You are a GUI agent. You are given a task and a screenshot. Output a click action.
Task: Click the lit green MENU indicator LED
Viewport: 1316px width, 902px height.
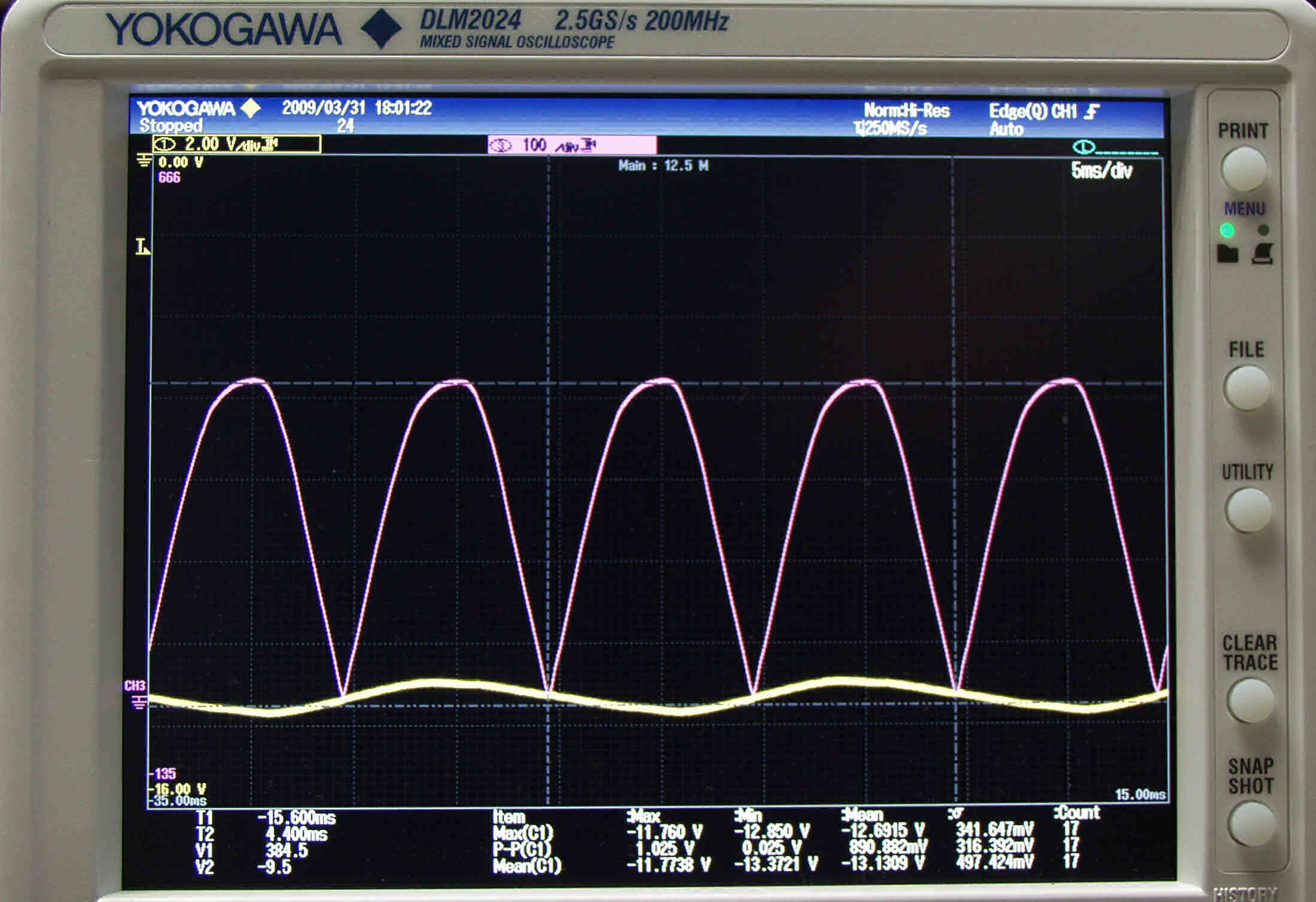click(1227, 230)
